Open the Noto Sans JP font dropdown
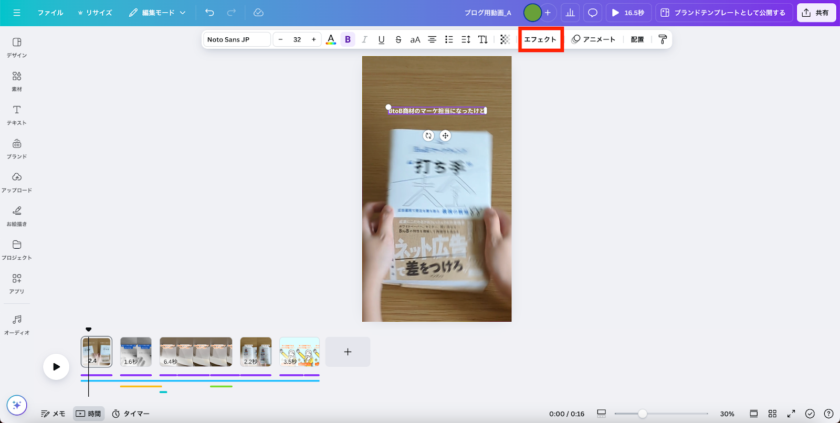 click(236, 39)
